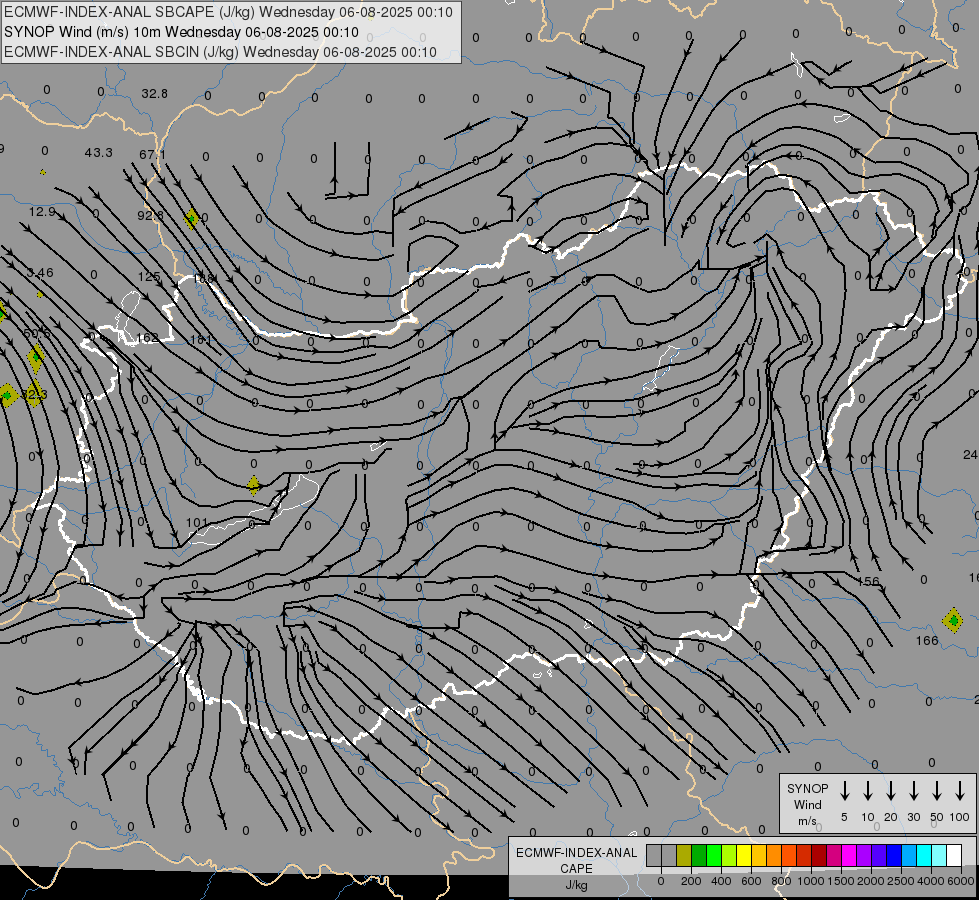Click the map value 43.3
This screenshot has height=900, width=979.
tap(99, 152)
